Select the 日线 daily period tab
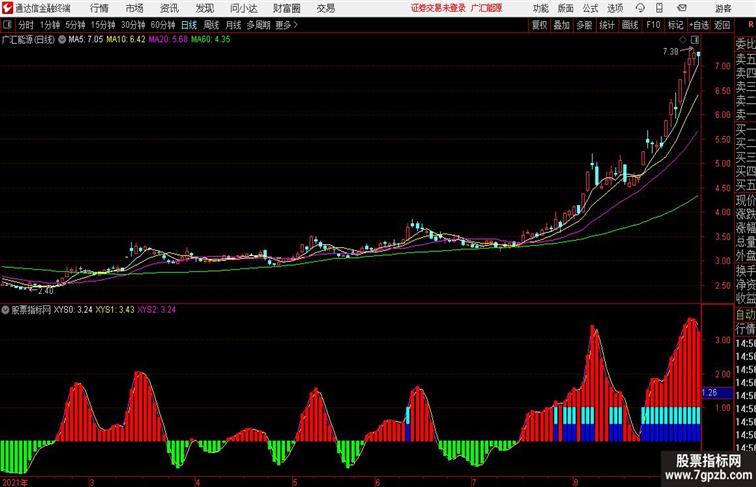The height and width of the screenshot is (487, 756). coord(189,25)
